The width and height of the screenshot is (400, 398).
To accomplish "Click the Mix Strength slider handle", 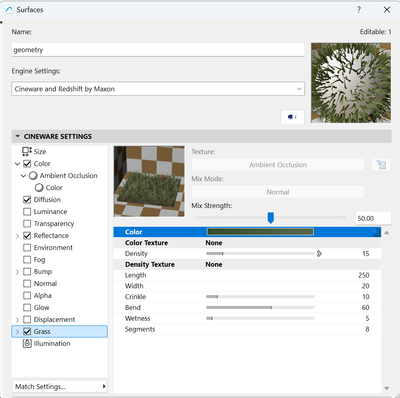I will [271, 218].
